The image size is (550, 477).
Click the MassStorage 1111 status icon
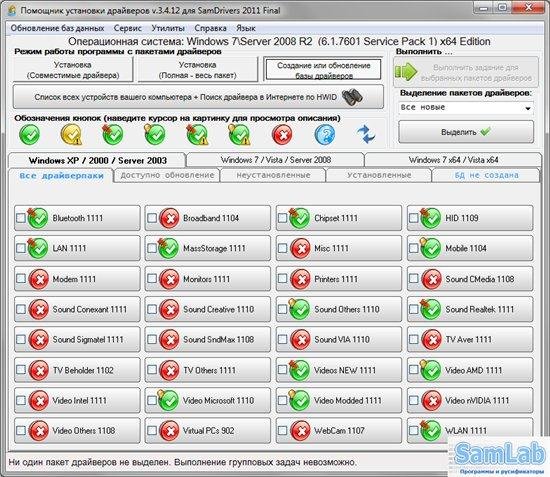[x=168, y=248]
